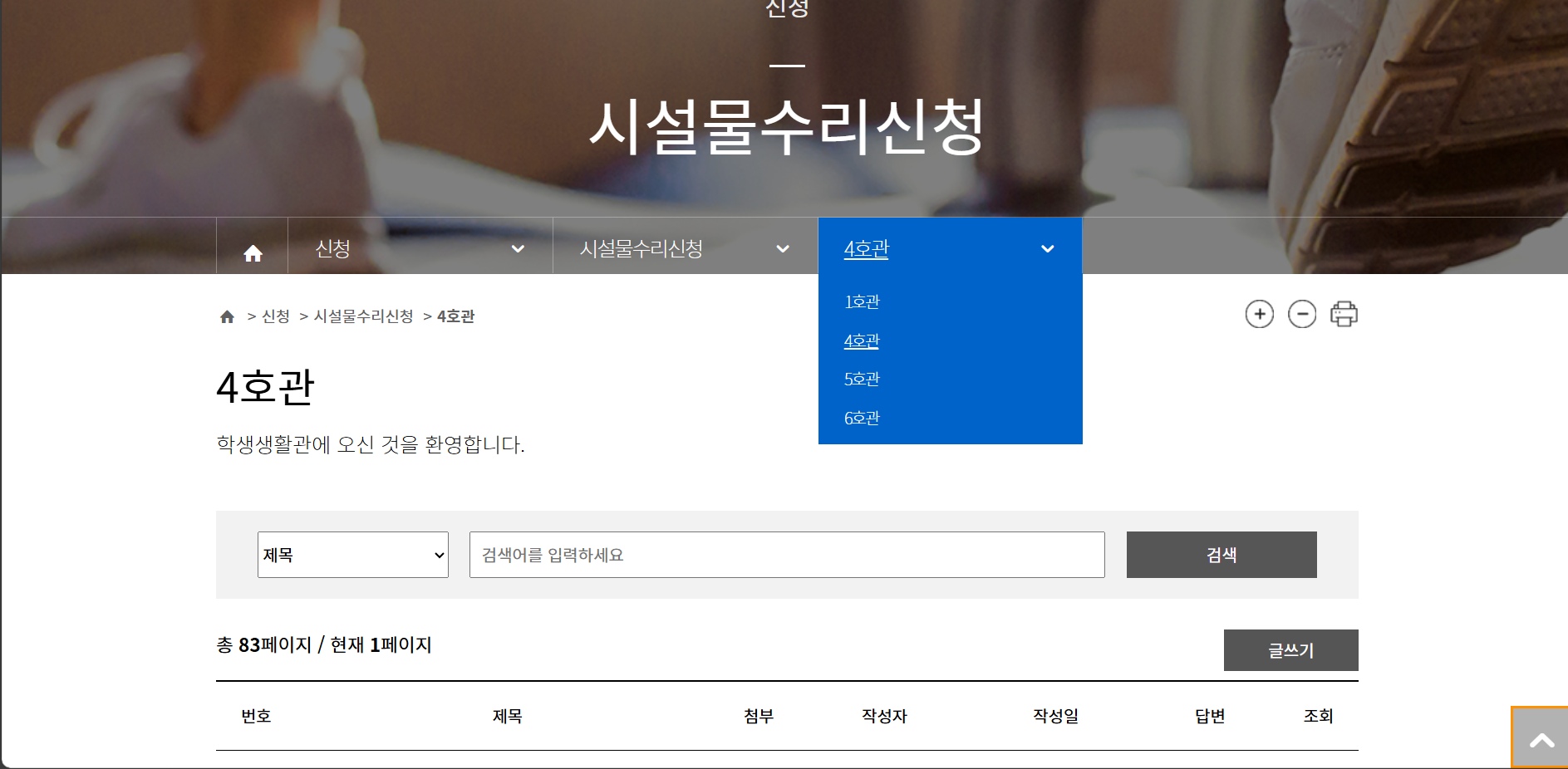Image resolution: width=1568 pixels, height=769 pixels.
Task: Select 1호관 from the building menu
Action: tap(862, 301)
